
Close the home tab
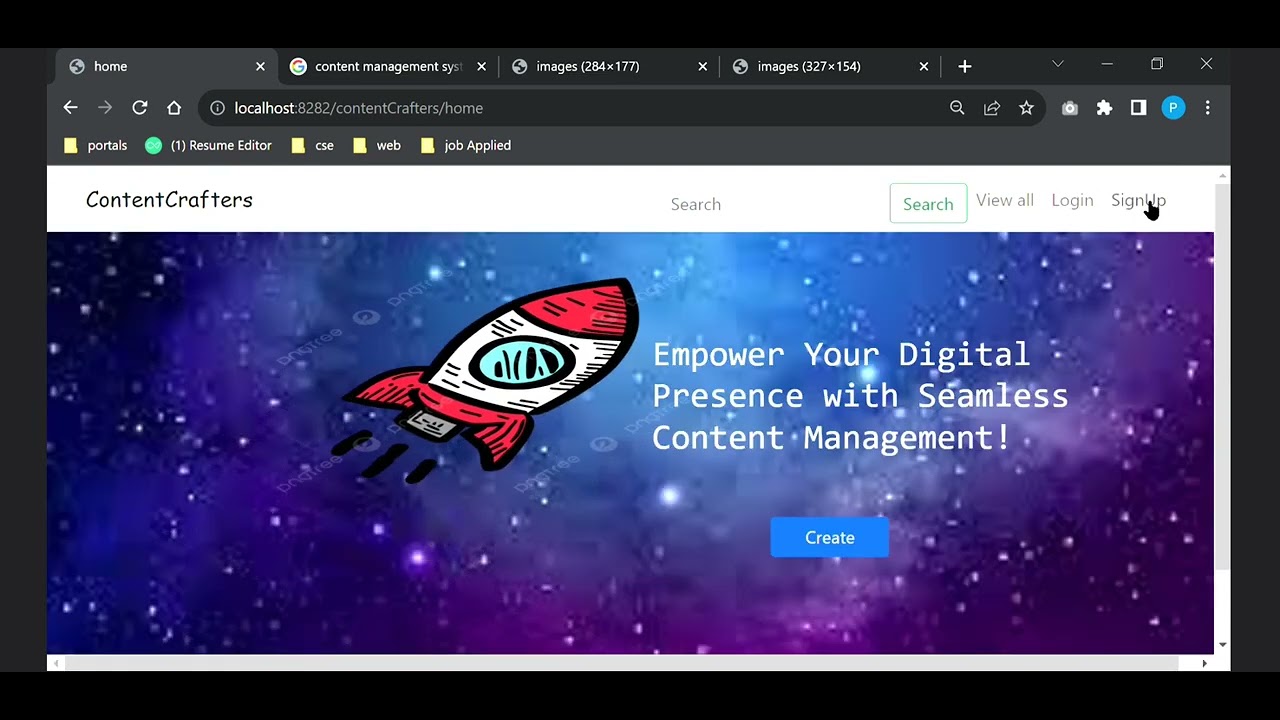point(260,66)
